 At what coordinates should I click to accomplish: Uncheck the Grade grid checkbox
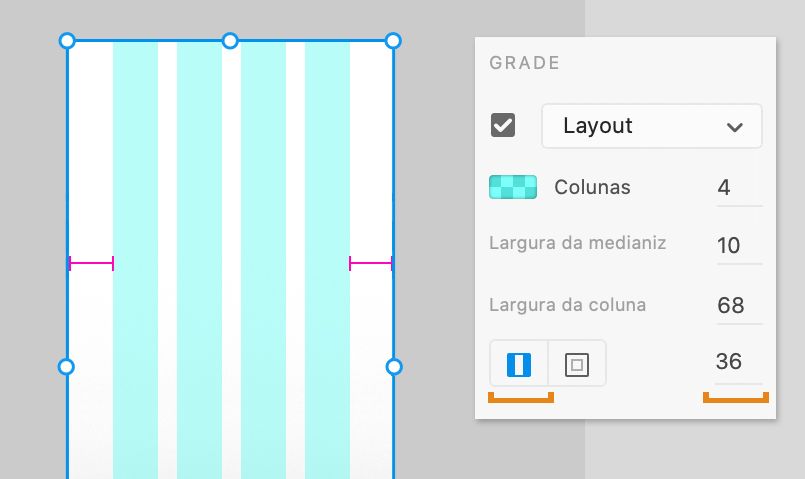tap(503, 126)
